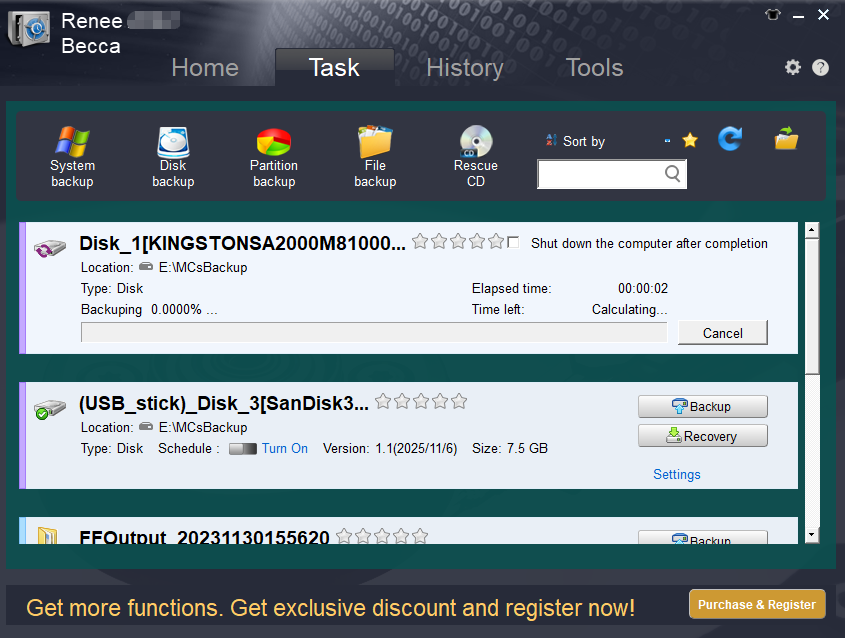Image resolution: width=845 pixels, height=638 pixels.
Task: Select Disk_1[KINGSTONSA2000M81000... task title
Action: click(x=243, y=243)
